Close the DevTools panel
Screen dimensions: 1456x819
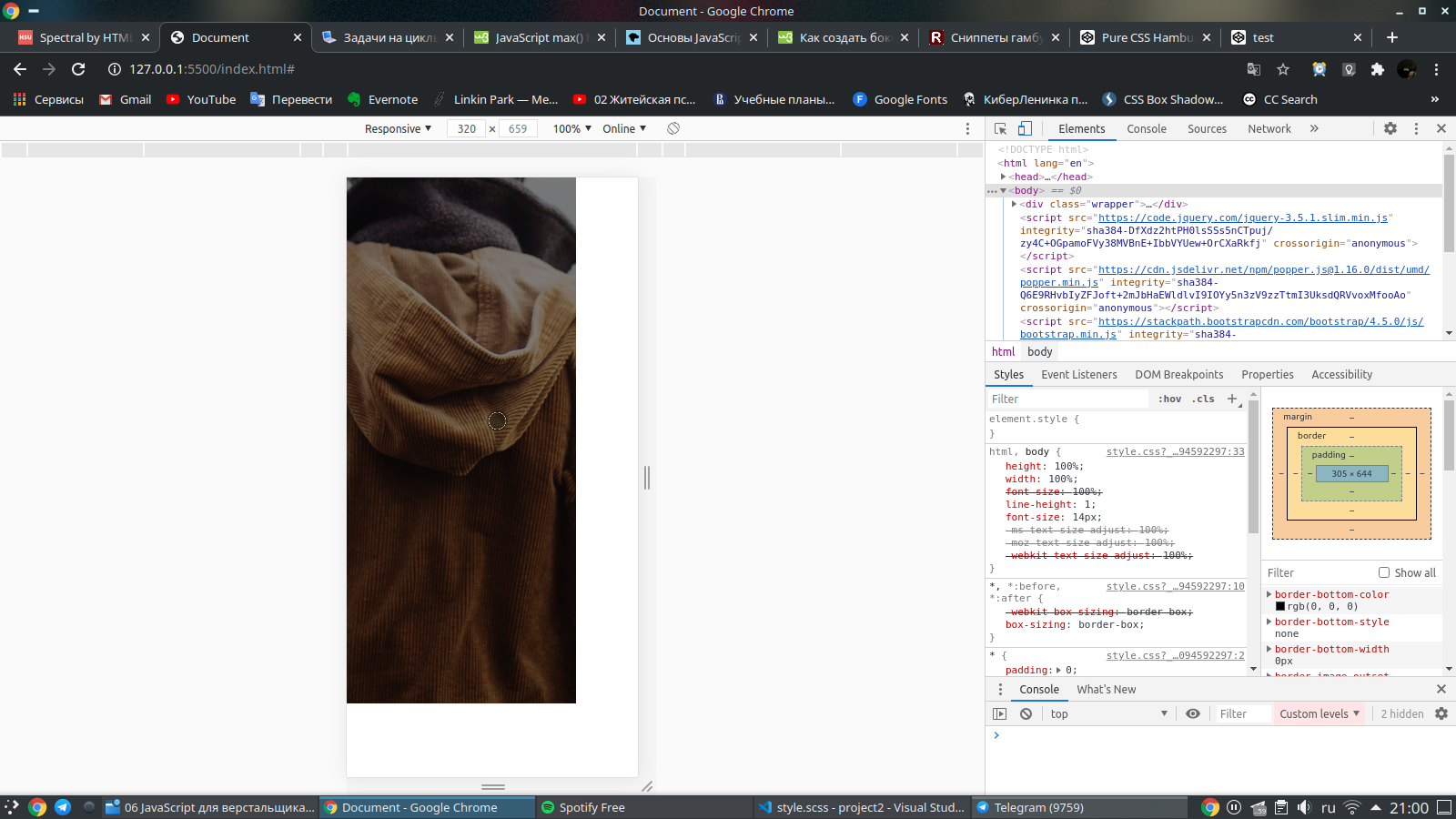coord(1441,128)
